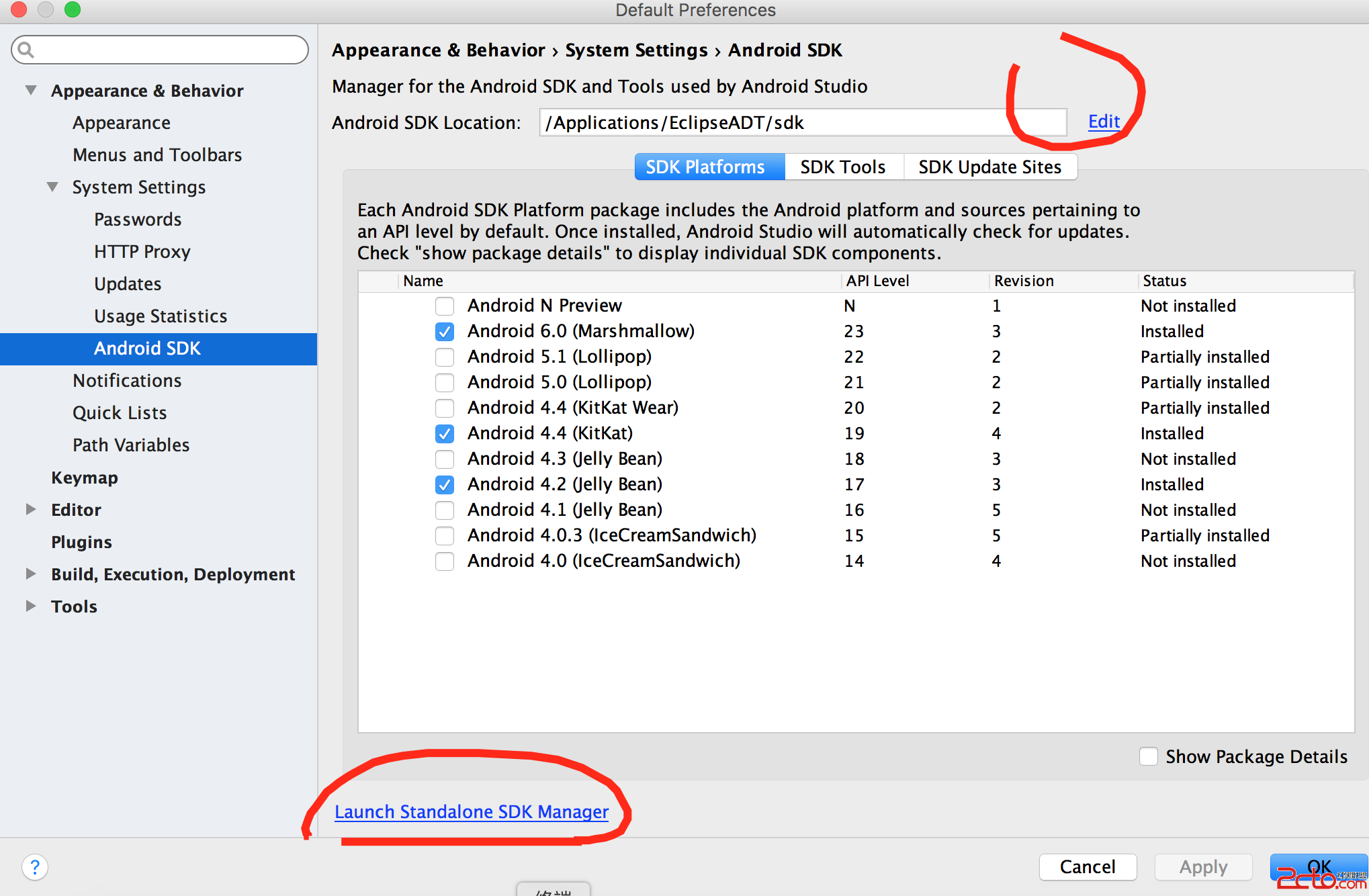The image size is (1369, 896).
Task: Expand Build, Execution, Deployment section
Action: click(31, 574)
